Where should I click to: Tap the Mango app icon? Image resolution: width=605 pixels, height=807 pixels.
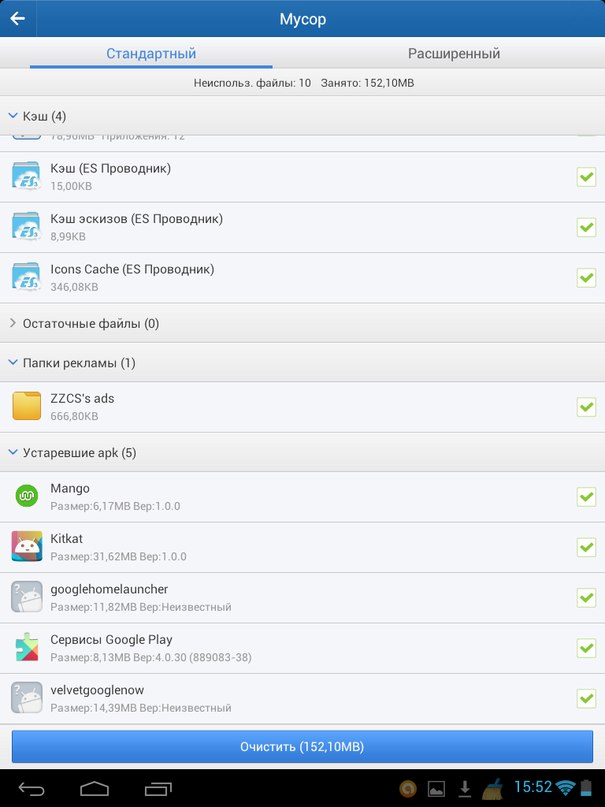(27, 496)
